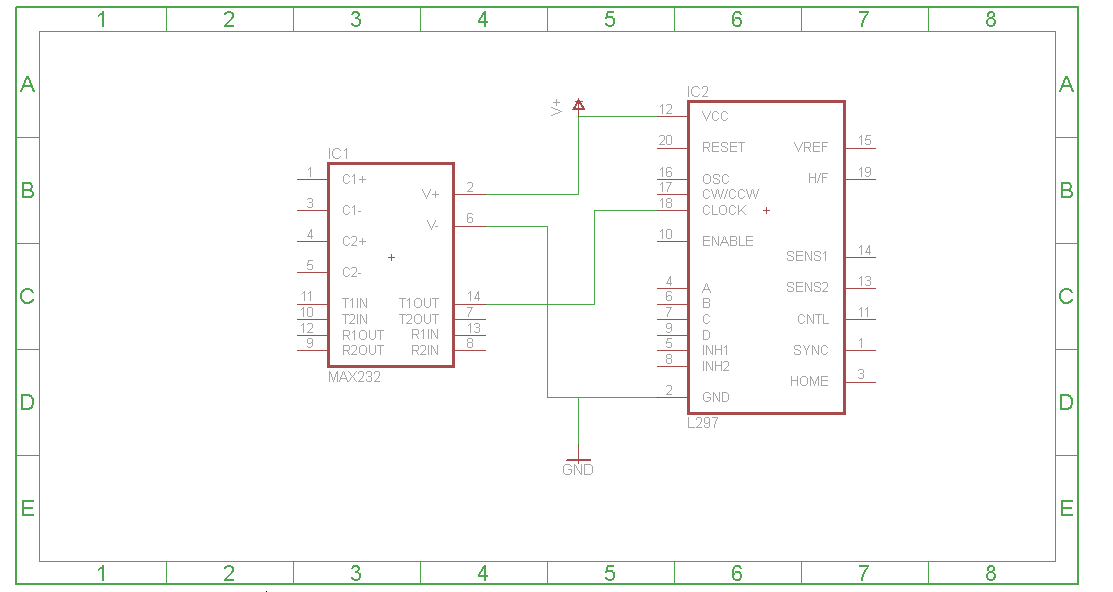
Task: Click the pin 3 stub at HOME
Action: 860,383
